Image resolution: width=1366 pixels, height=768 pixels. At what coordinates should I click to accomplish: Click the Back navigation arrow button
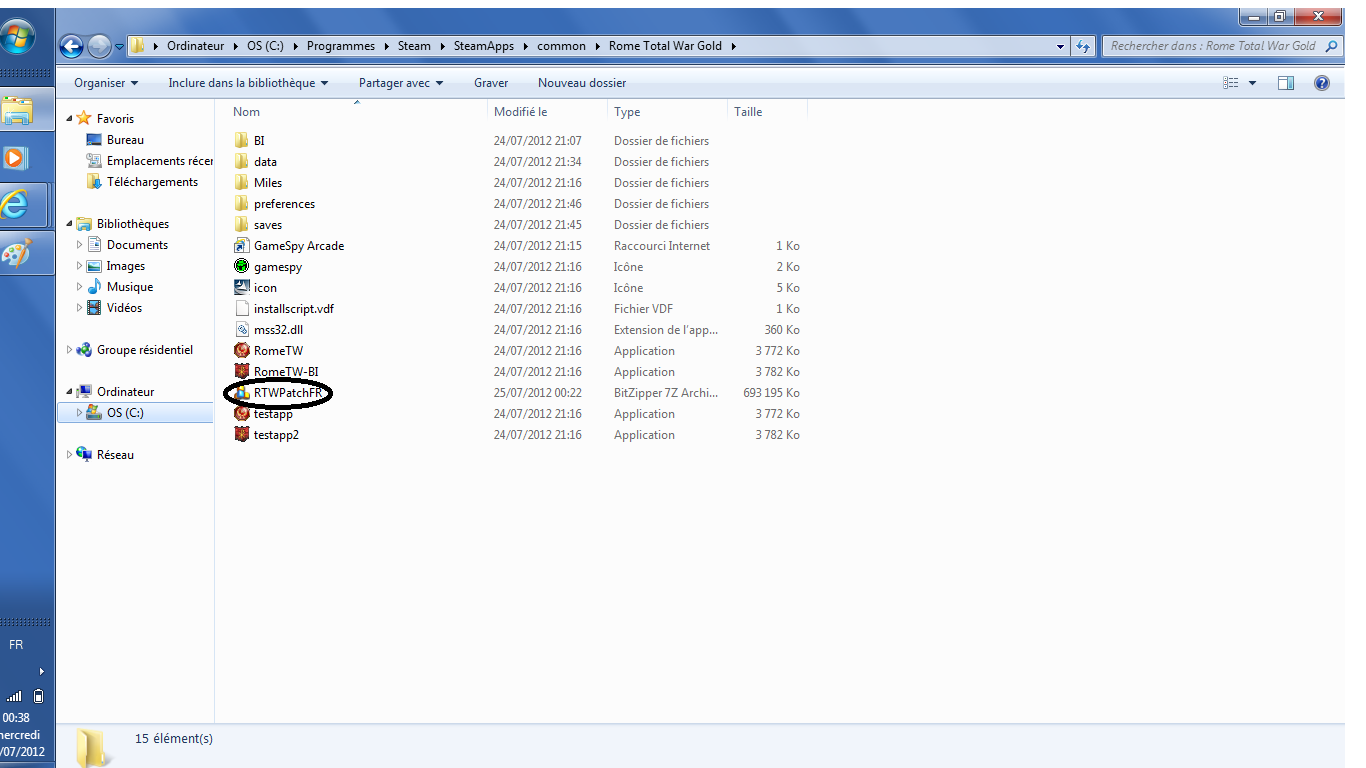(72, 46)
